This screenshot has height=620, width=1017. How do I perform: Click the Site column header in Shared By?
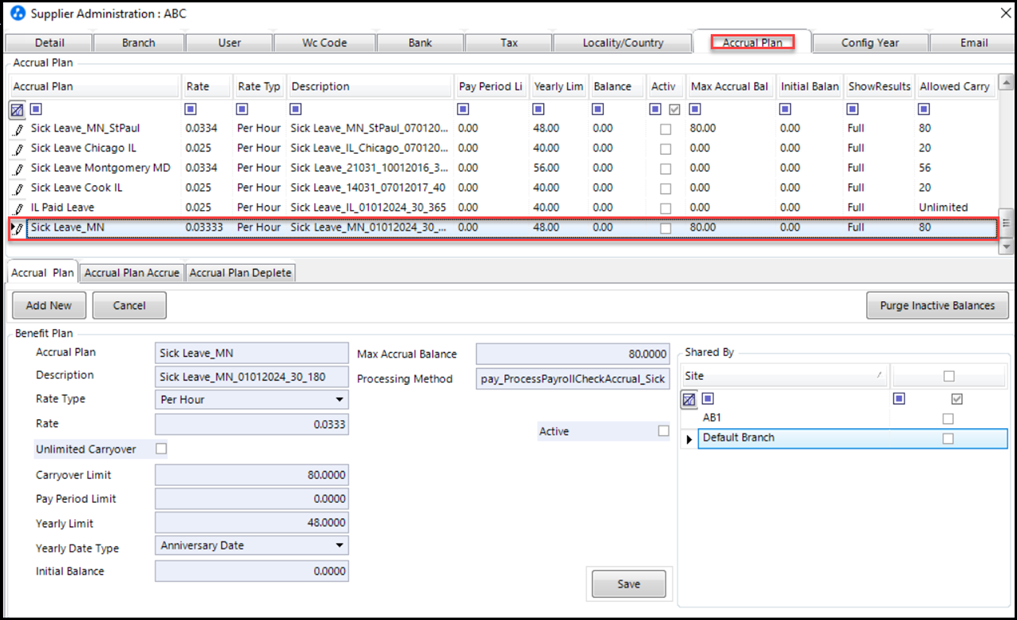click(x=784, y=376)
